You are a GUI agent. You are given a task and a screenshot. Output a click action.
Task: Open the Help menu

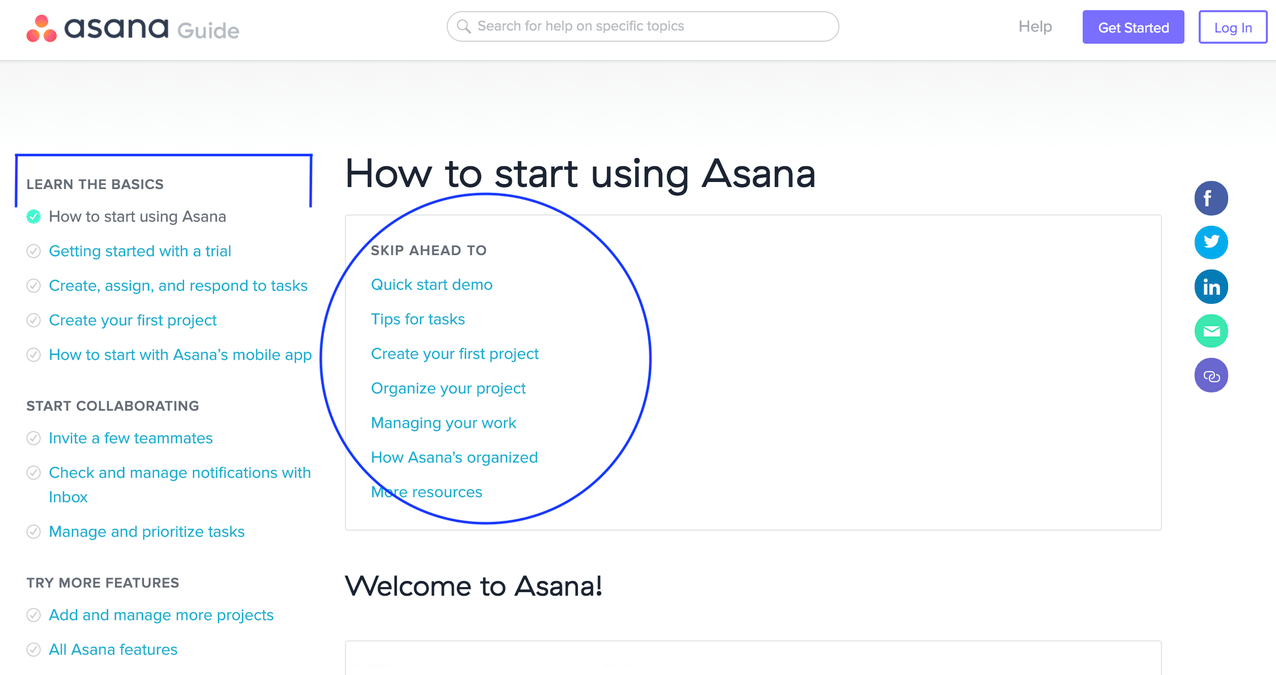[x=1035, y=26]
